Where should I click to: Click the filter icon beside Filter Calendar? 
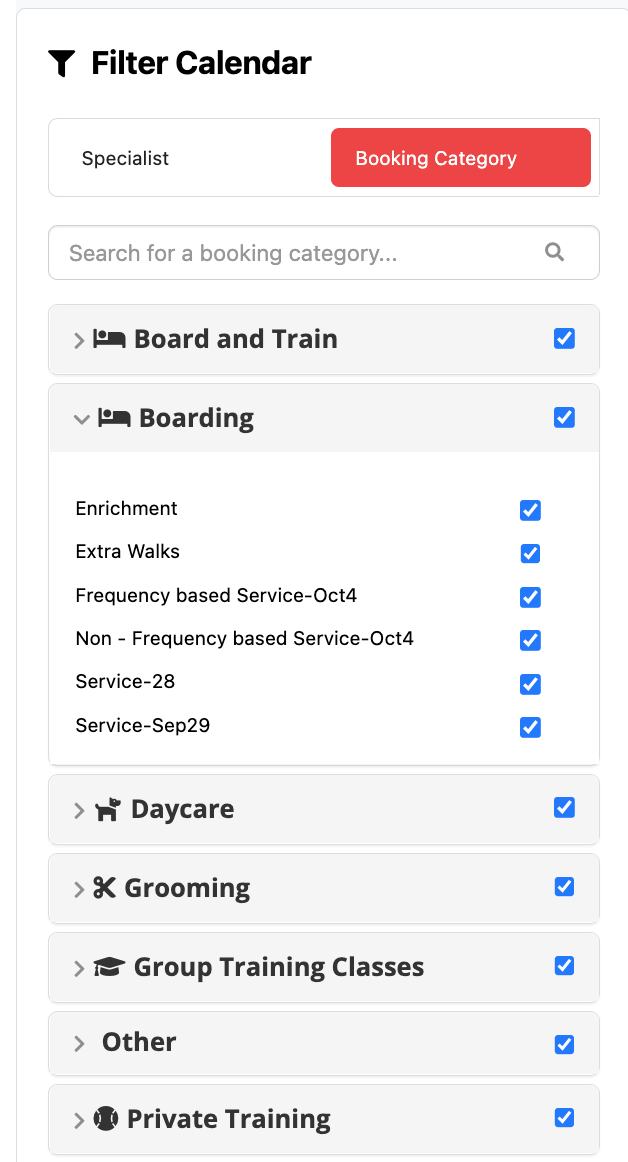coord(62,62)
